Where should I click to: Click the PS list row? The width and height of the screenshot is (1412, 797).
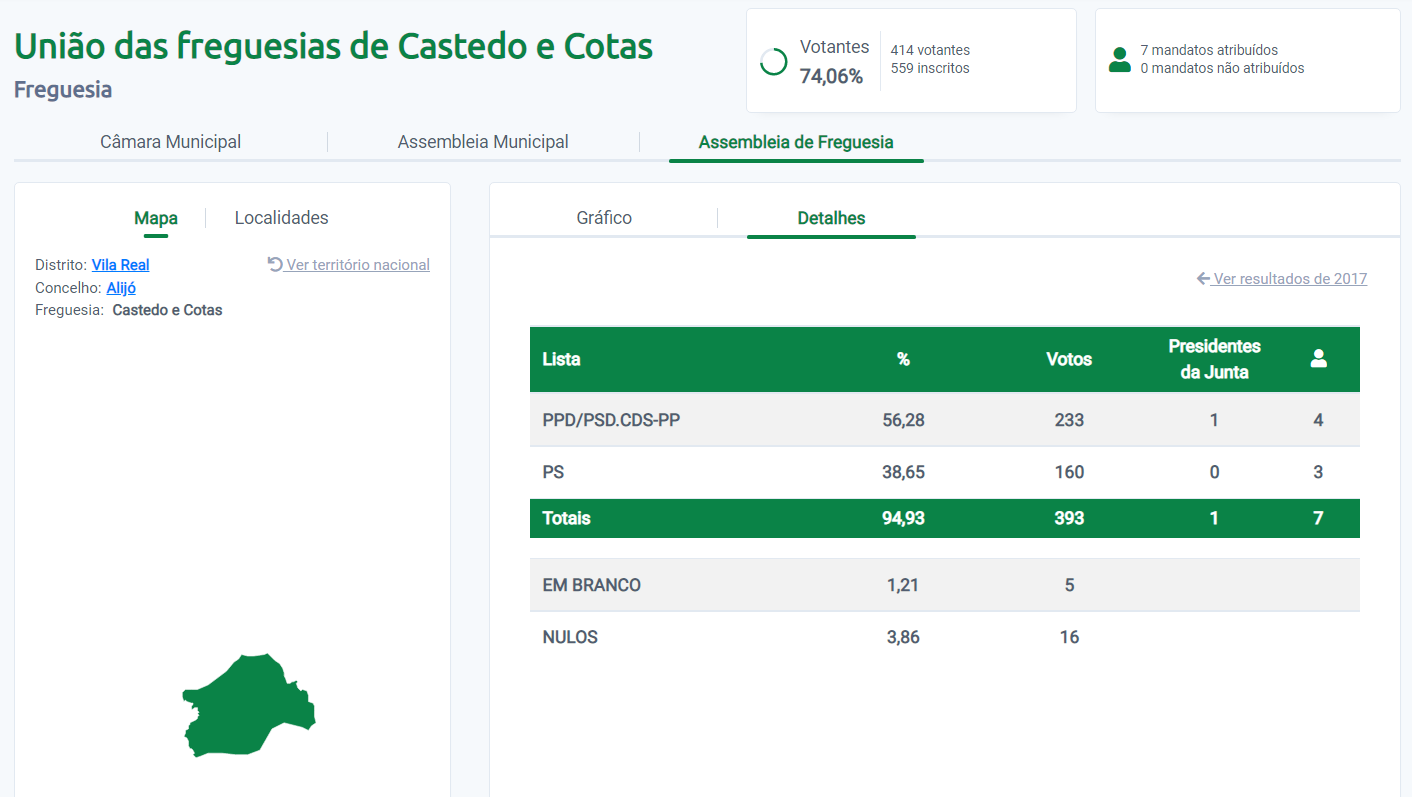[554, 472]
